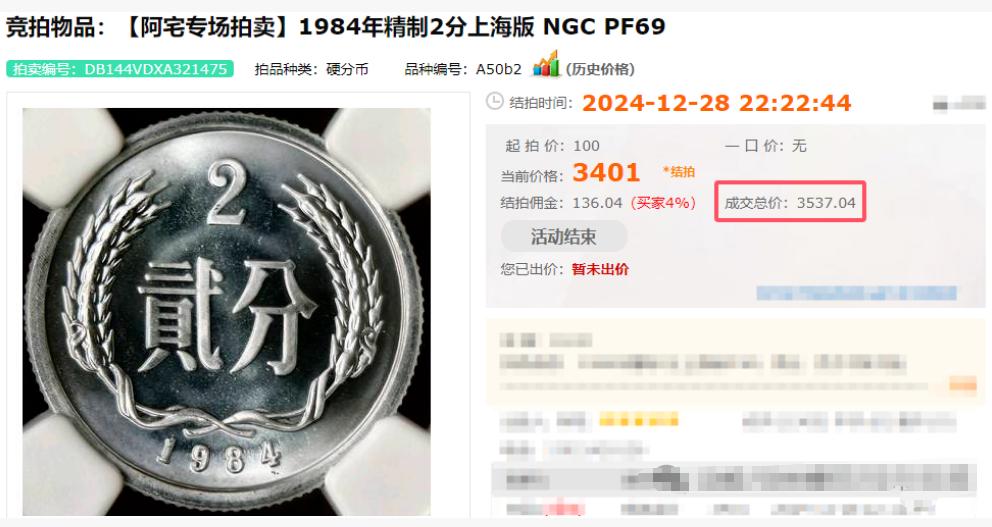Click the 暂未出价 bid status text
This screenshot has height=527, width=992.
click(x=600, y=269)
